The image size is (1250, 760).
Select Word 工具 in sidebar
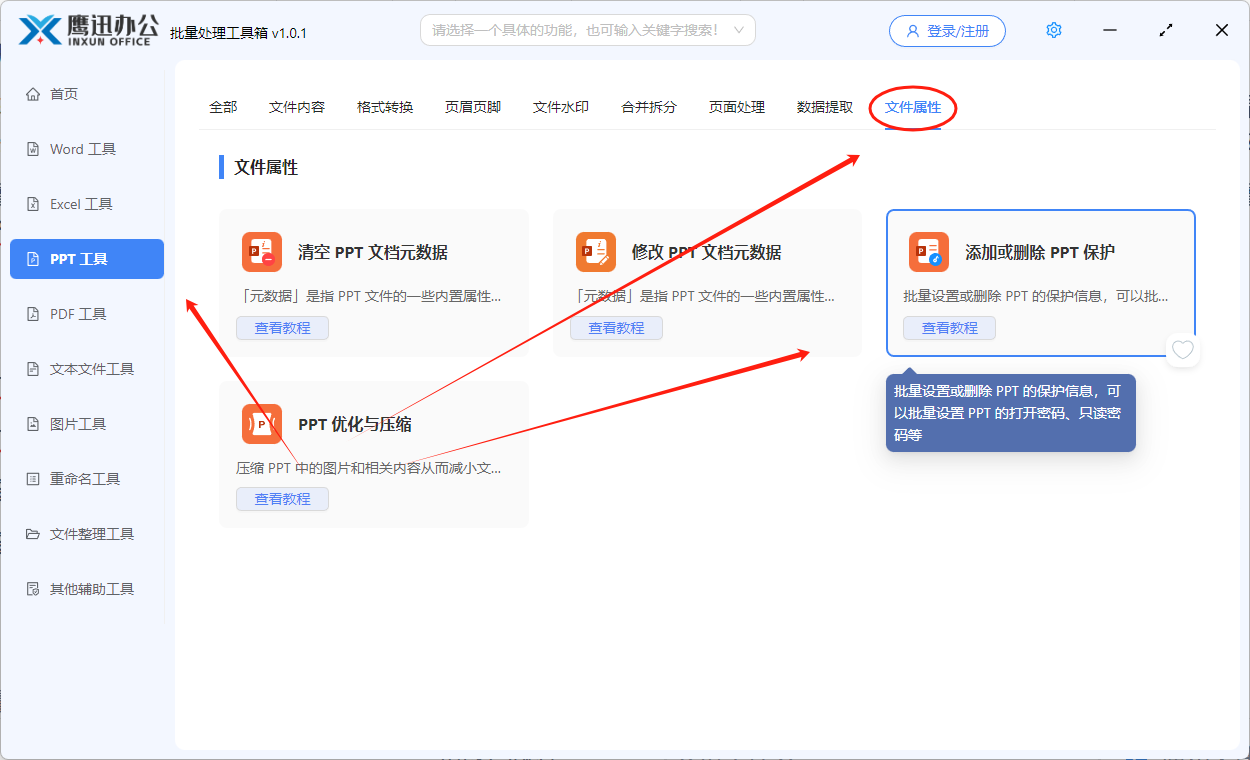click(87, 149)
